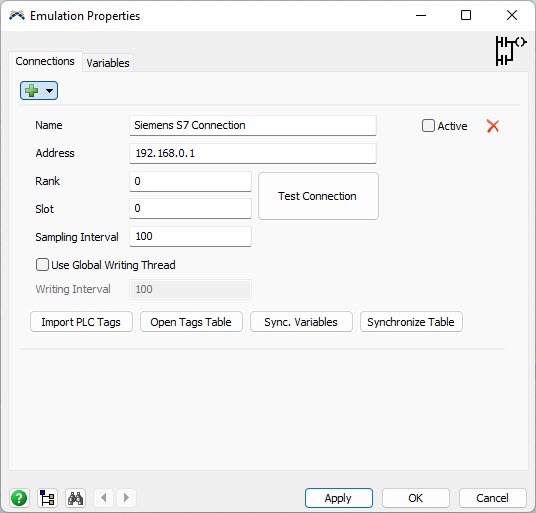Check Use Global Writing Thread

pyautogui.click(x=42, y=265)
